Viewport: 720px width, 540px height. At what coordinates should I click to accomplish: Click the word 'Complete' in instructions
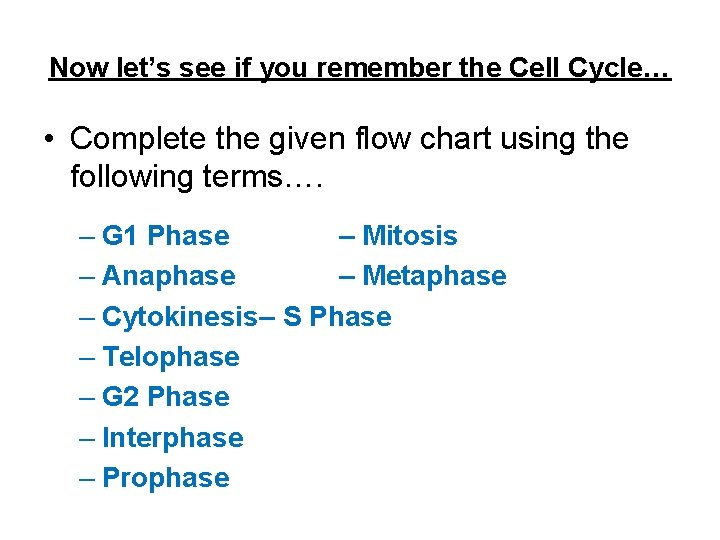(x=138, y=139)
